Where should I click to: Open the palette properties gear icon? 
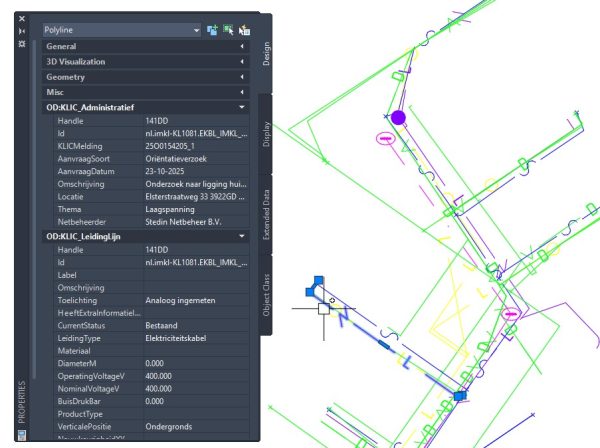[22, 44]
